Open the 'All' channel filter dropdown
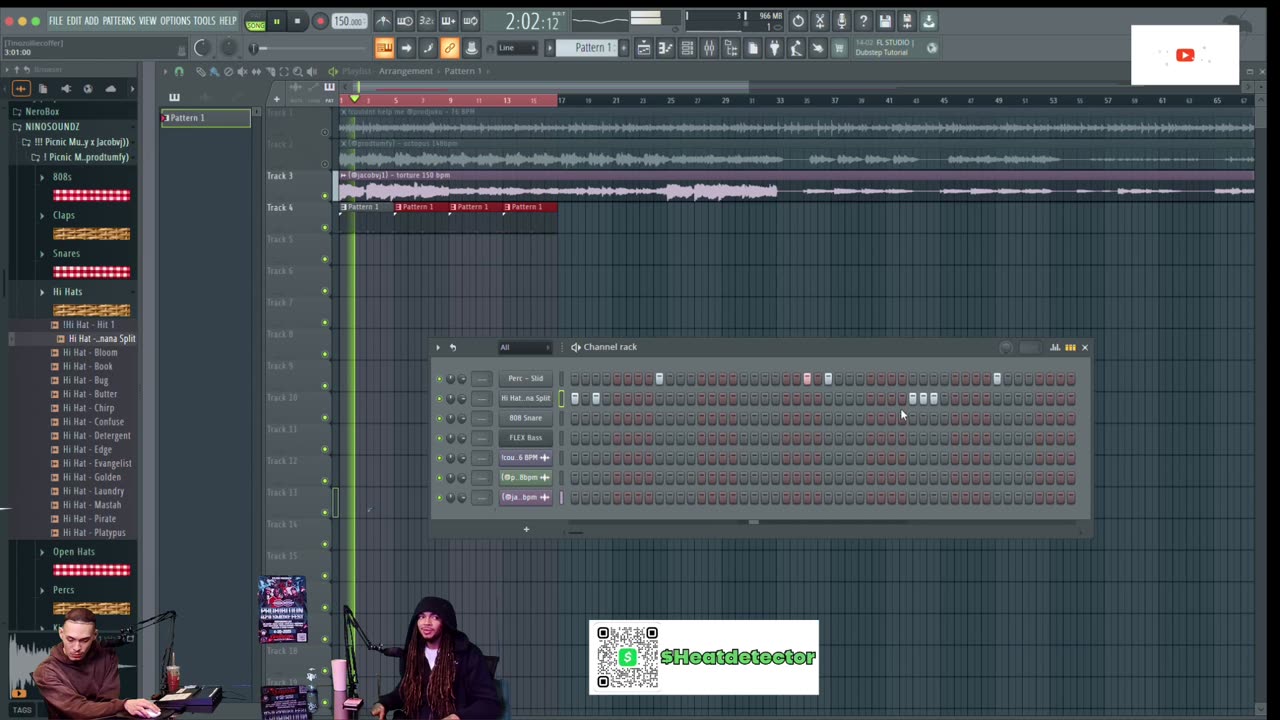The image size is (1280, 720). (x=524, y=347)
